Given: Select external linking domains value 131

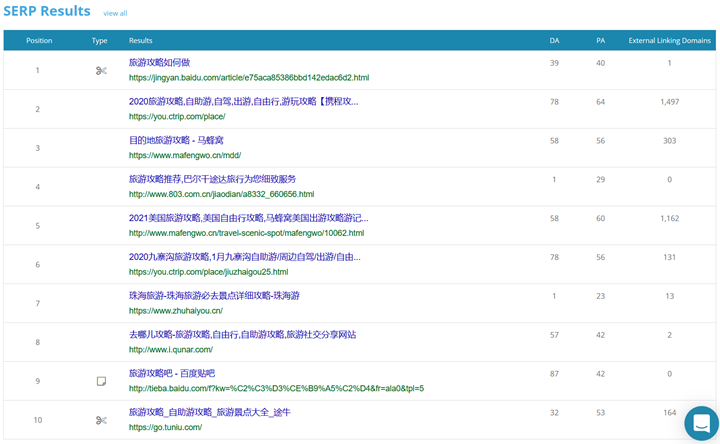Looking at the screenshot, I should click(669, 257).
